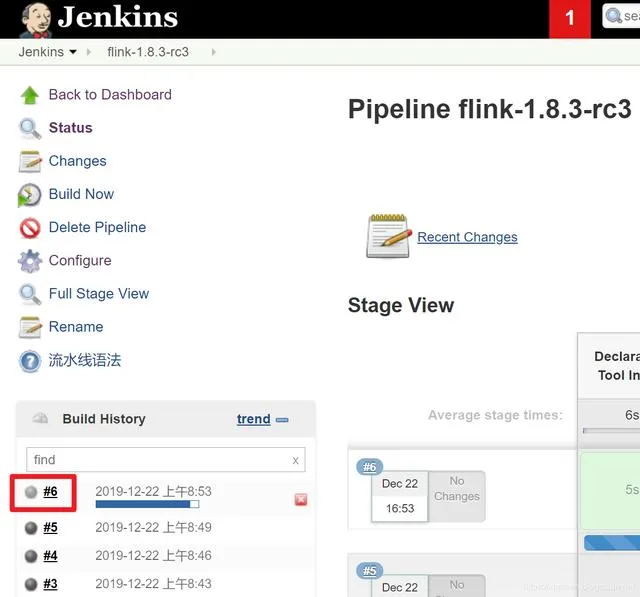This screenshot has width=640, height=597.
Task: Click the #6 badge in Stage View
Action: 369,467
